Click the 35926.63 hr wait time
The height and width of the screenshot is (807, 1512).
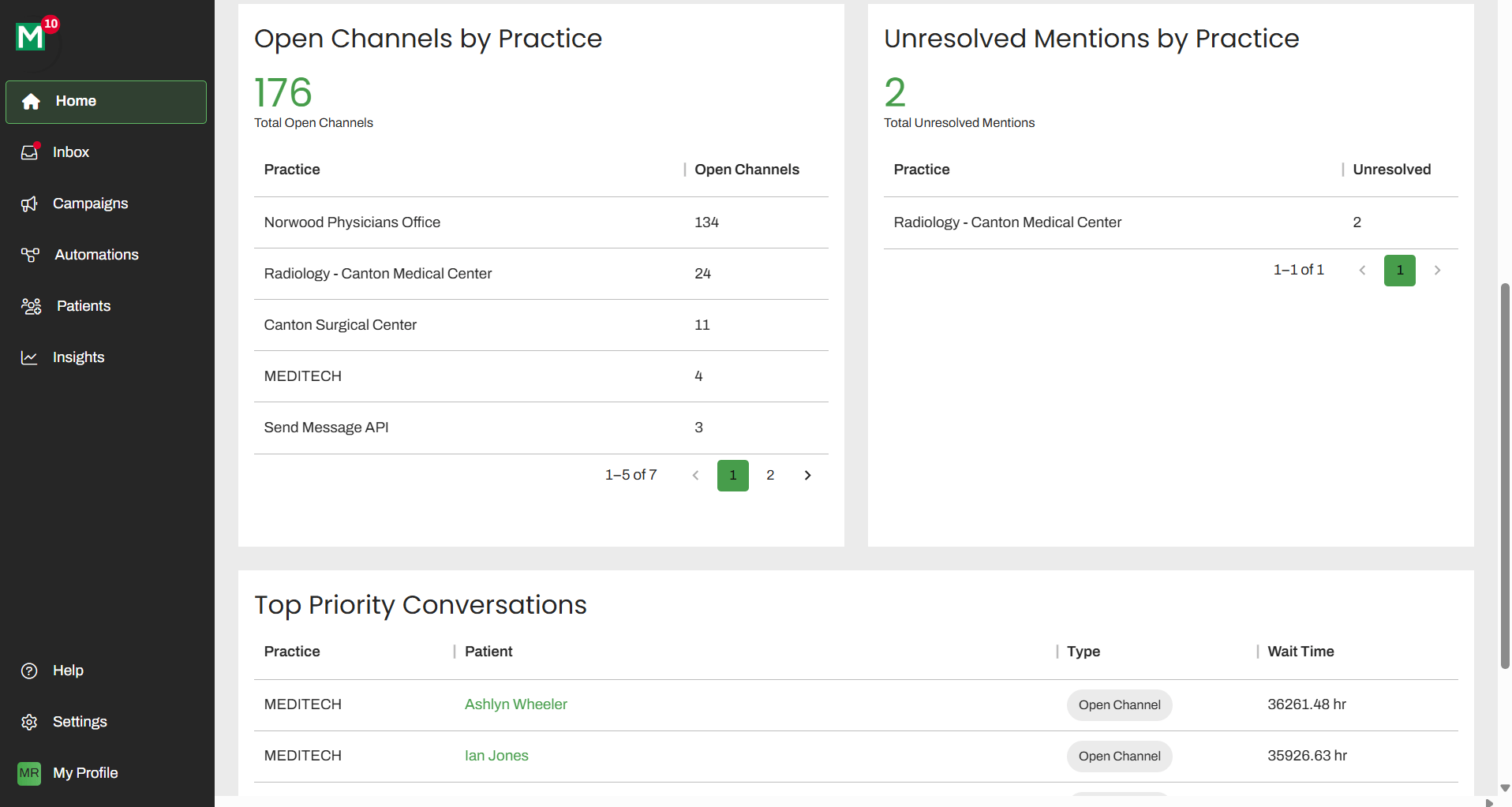pos(1307,756)
